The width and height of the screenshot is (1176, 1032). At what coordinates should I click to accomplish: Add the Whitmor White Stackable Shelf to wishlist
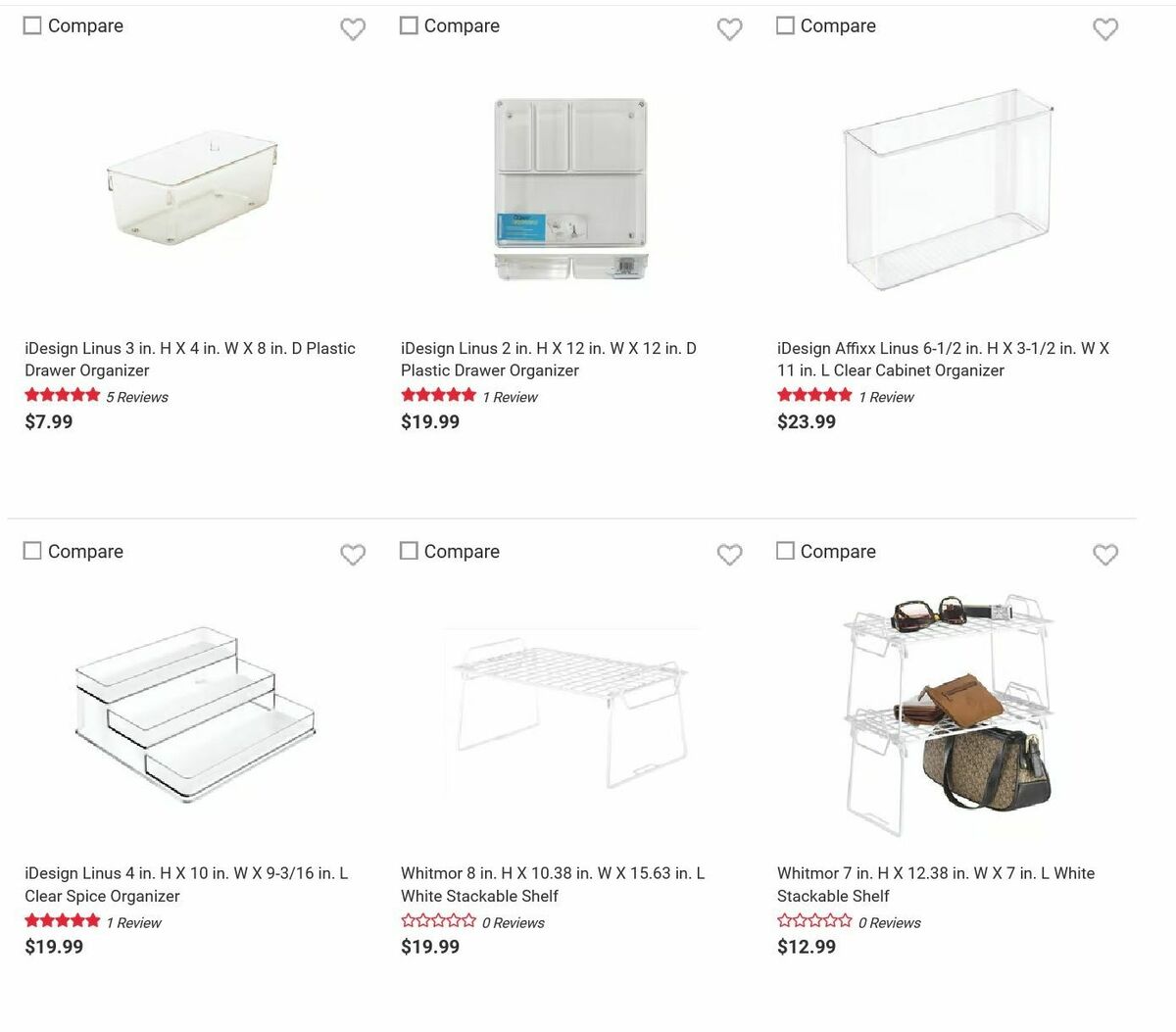[x=730, y=556]
